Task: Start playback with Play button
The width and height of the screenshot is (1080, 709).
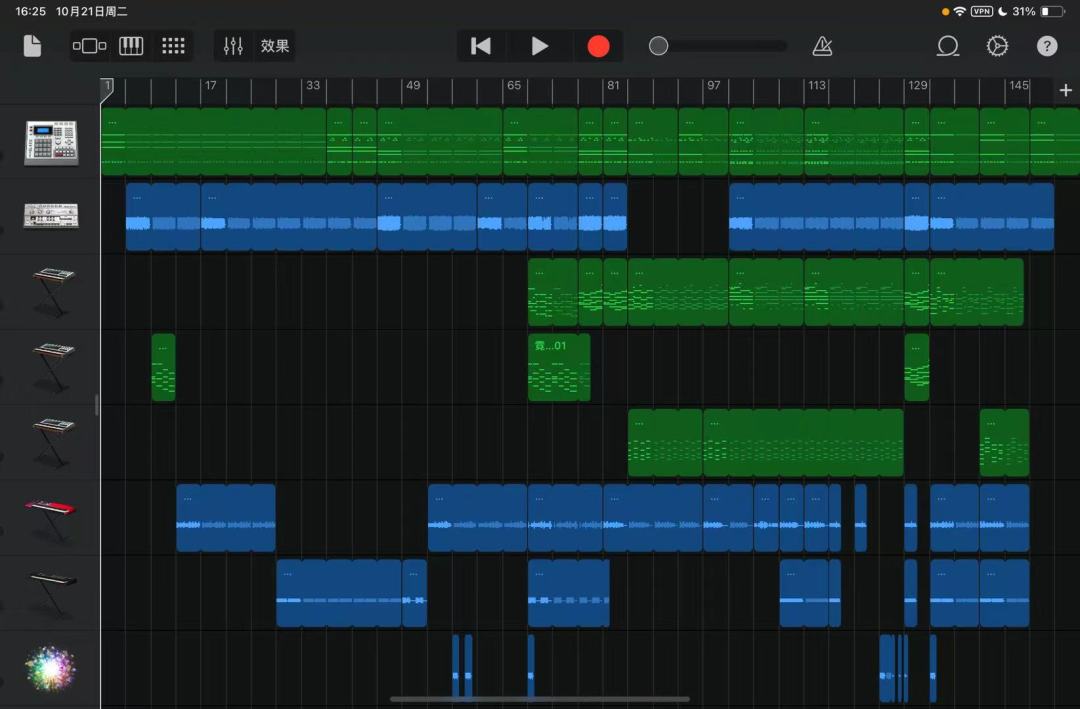Action: point(539,46)
